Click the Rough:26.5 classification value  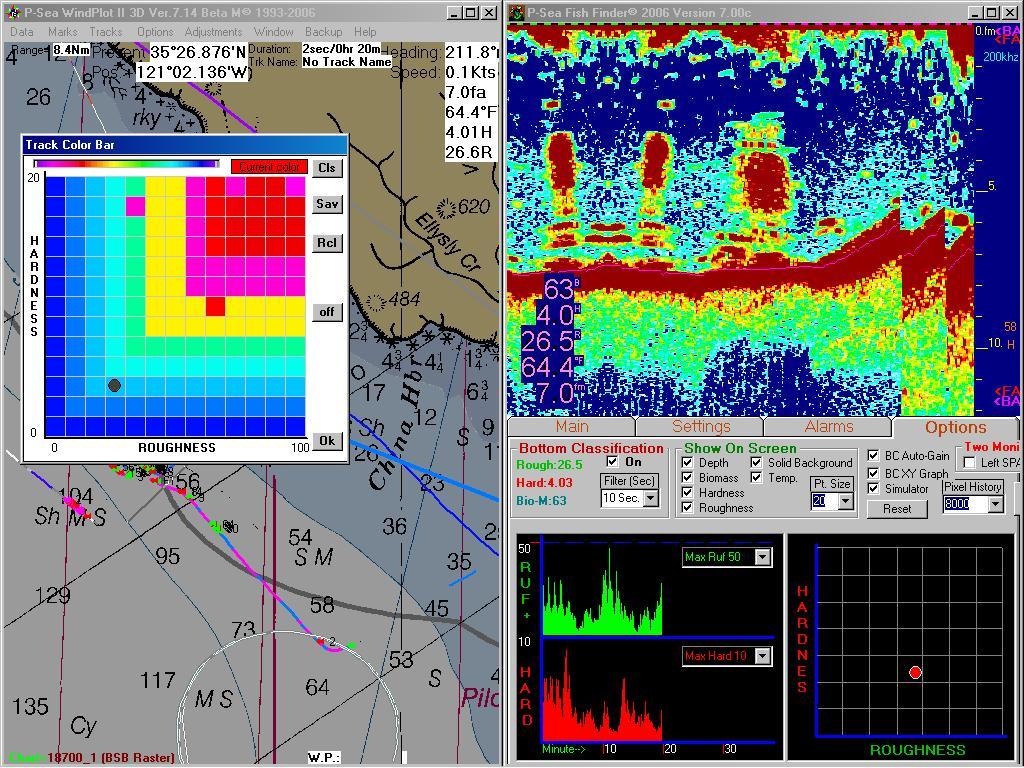(549, 465)
